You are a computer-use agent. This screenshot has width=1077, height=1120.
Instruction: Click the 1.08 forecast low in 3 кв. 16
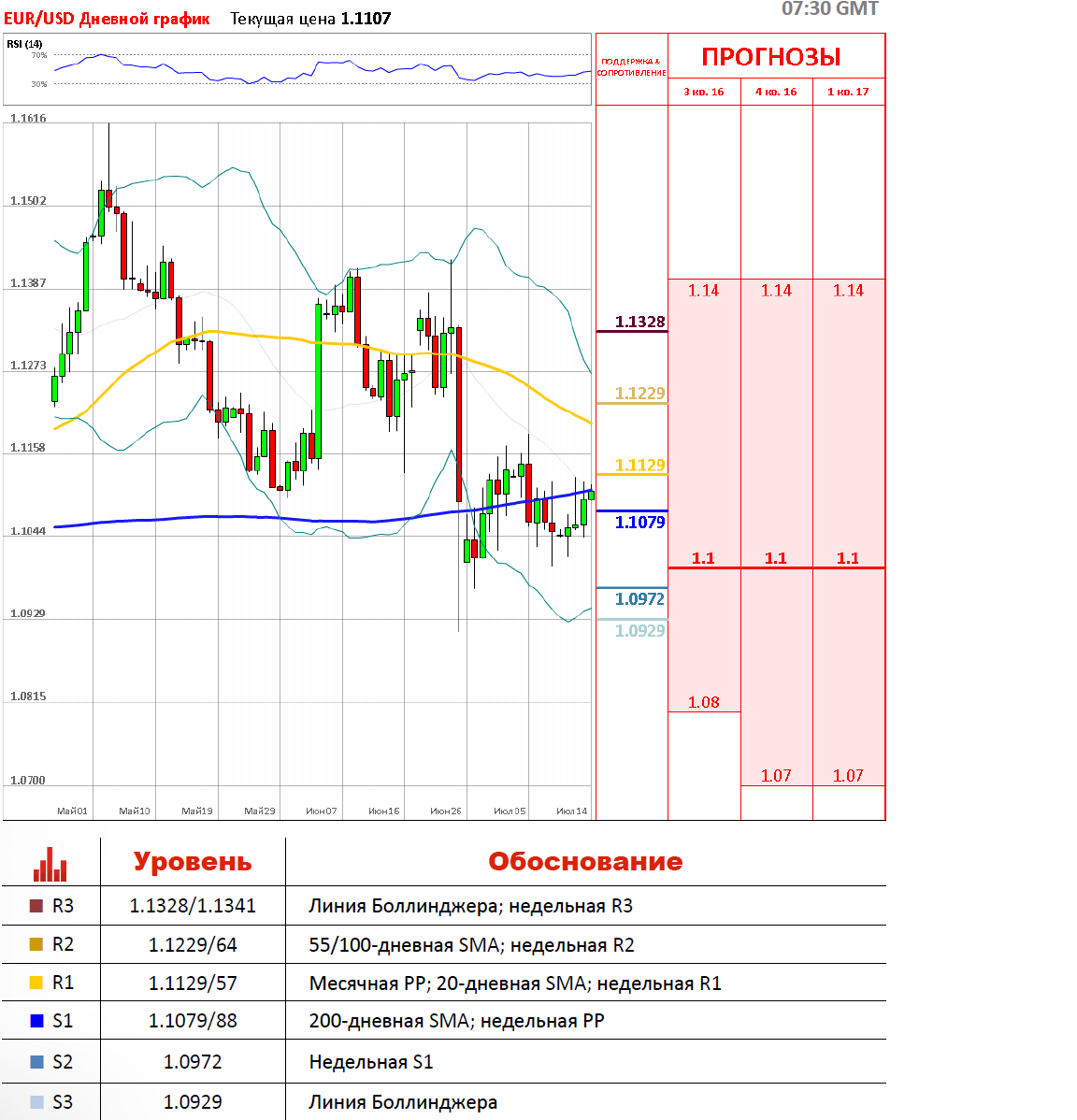pos(703,702)
